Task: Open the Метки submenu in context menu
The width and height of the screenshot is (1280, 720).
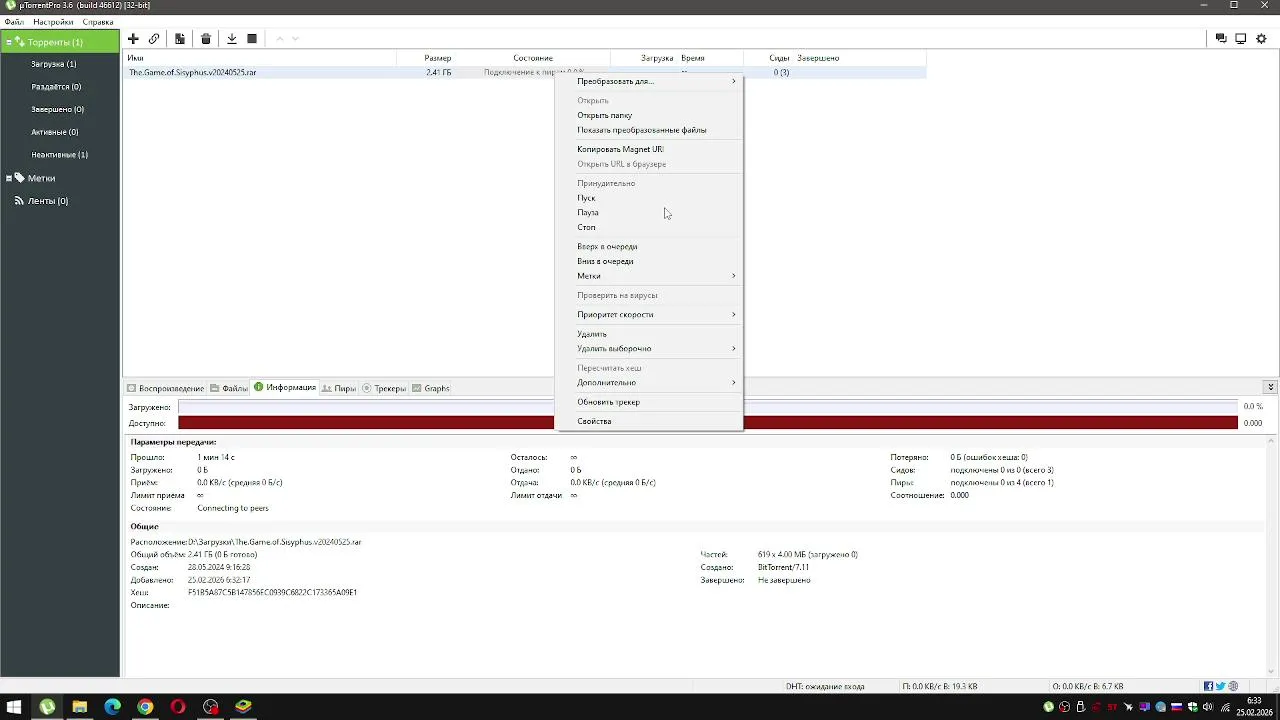Action: [x=650, y=276]
